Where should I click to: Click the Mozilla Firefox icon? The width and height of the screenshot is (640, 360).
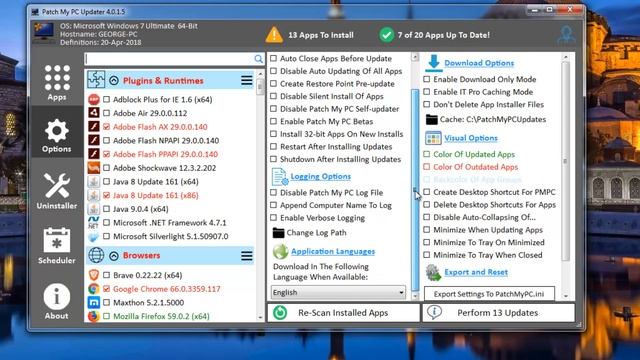(x=94, y=316)
